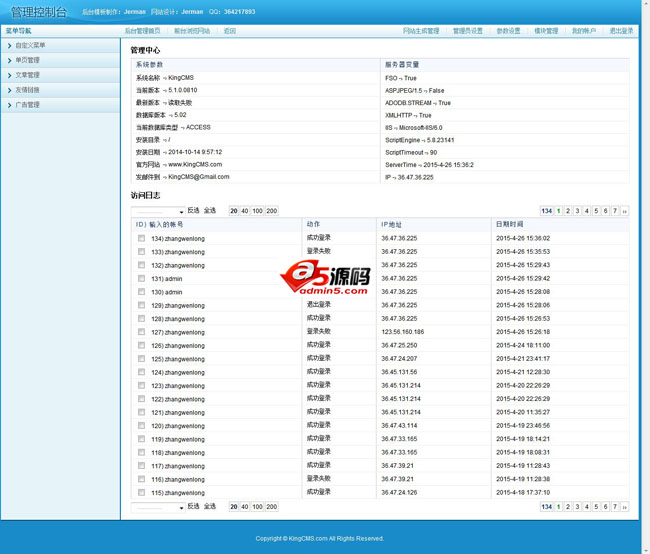Go to page 4 below the table
This screenshot has width=650, height=554.
(x=587, y=507)
